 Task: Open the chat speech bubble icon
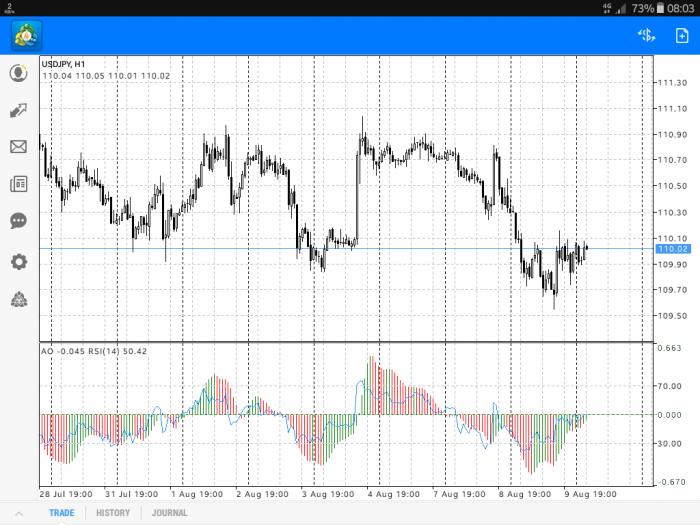click(x=18, y=221)
